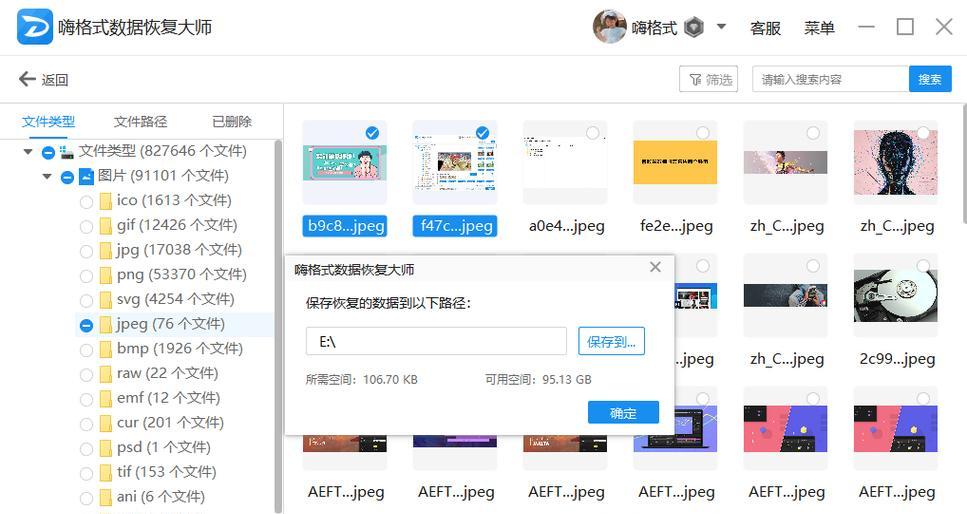
Task: Select the 2c99...jpeg thumbnail radio
Action: point(923,266)
